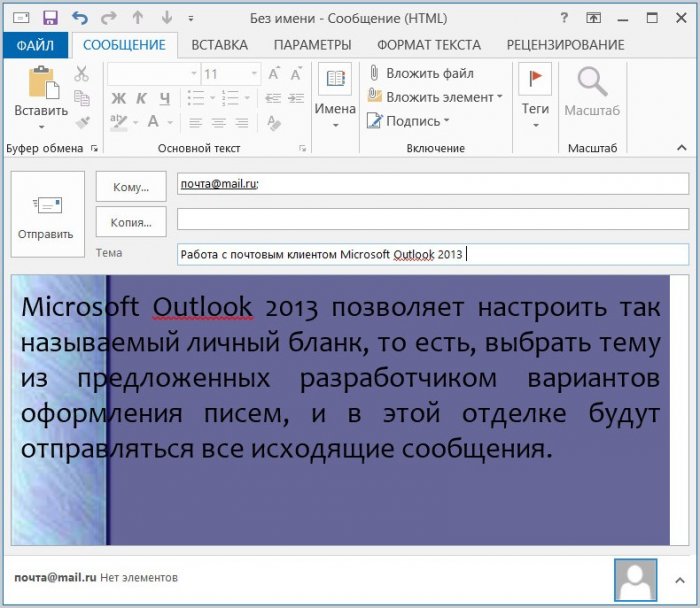Open the ПАРАМЕТРЫ tab
The image size is (700, 608).
pos(312,45)
